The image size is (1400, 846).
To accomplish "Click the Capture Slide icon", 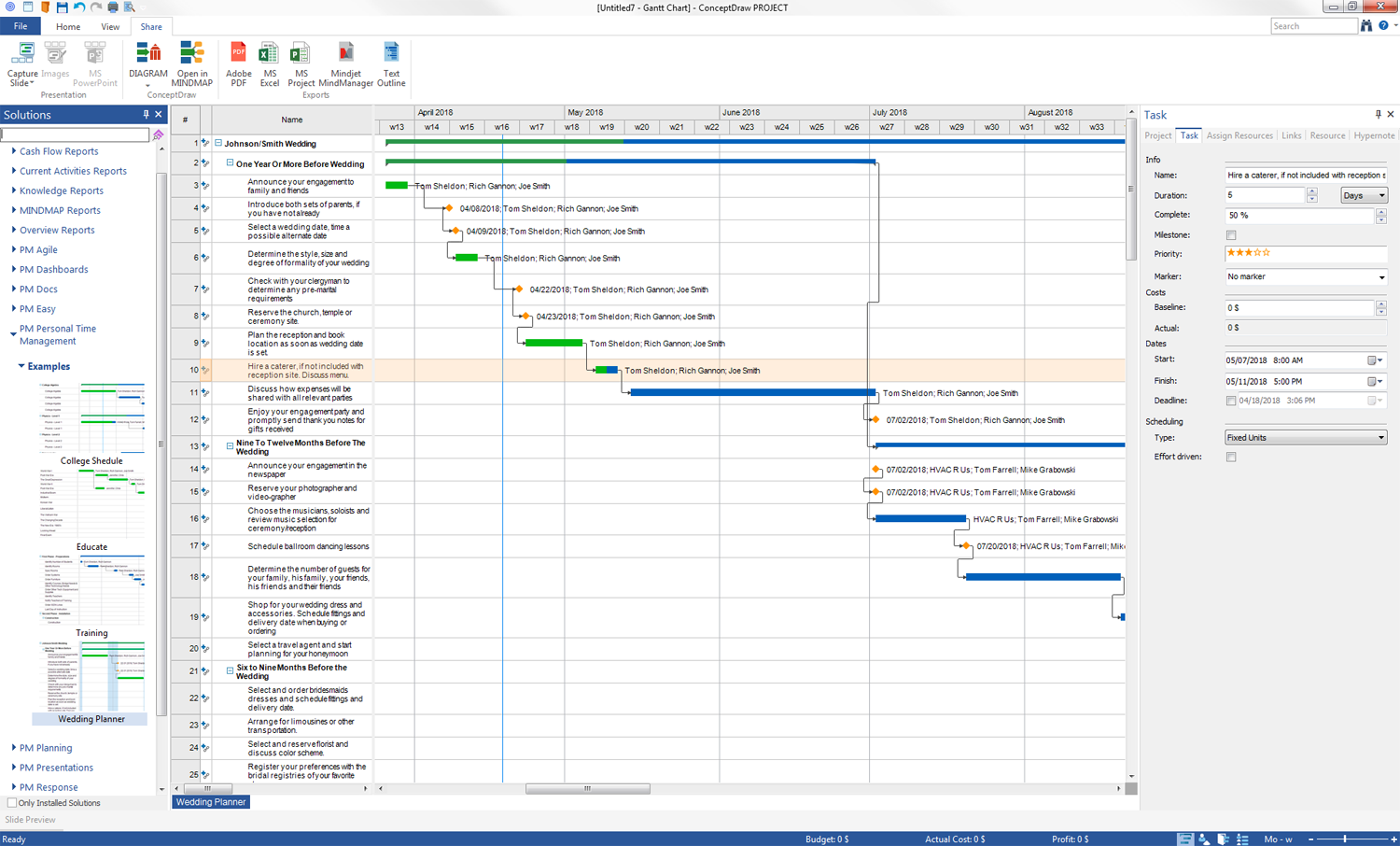I will coord(22,56).
